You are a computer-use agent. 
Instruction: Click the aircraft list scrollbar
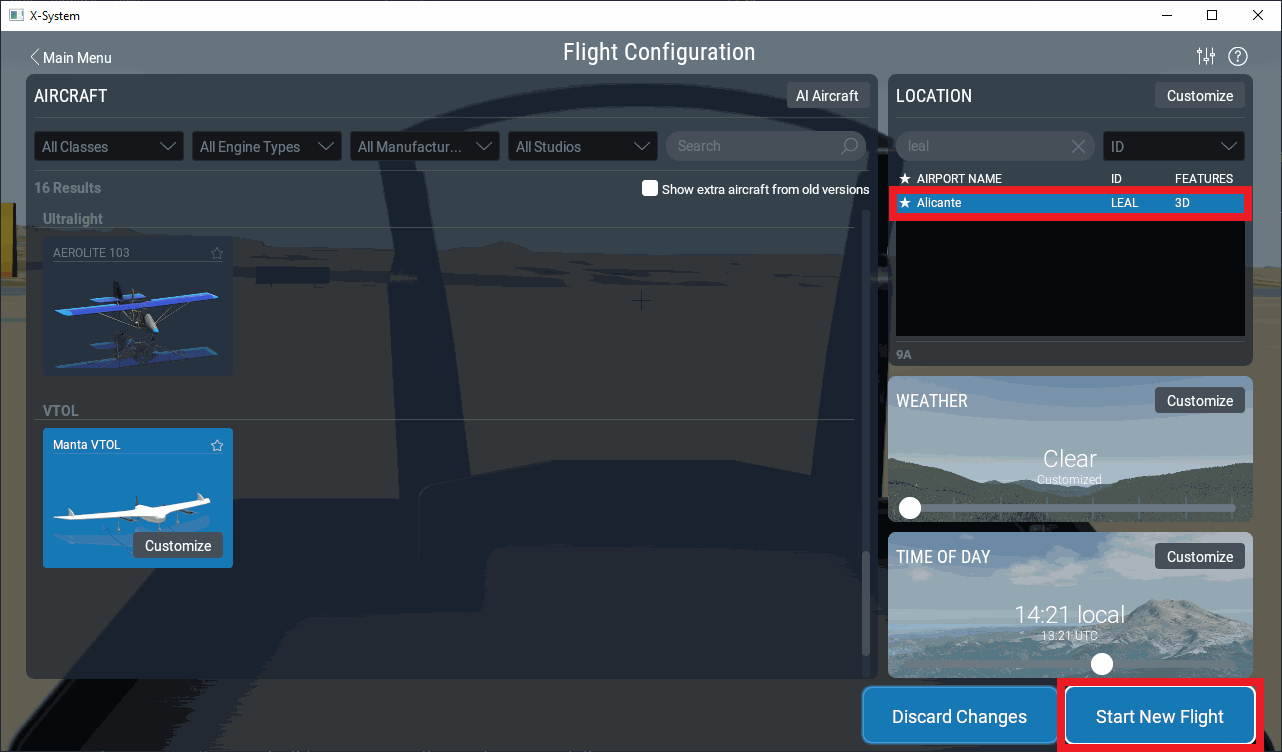pyautogui.click(x=866, y=602)
